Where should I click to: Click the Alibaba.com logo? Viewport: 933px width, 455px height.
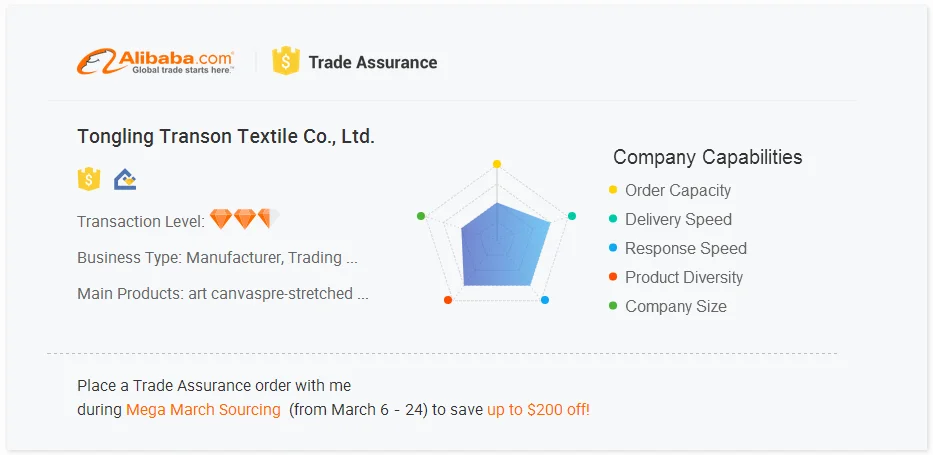click(155, 62)
